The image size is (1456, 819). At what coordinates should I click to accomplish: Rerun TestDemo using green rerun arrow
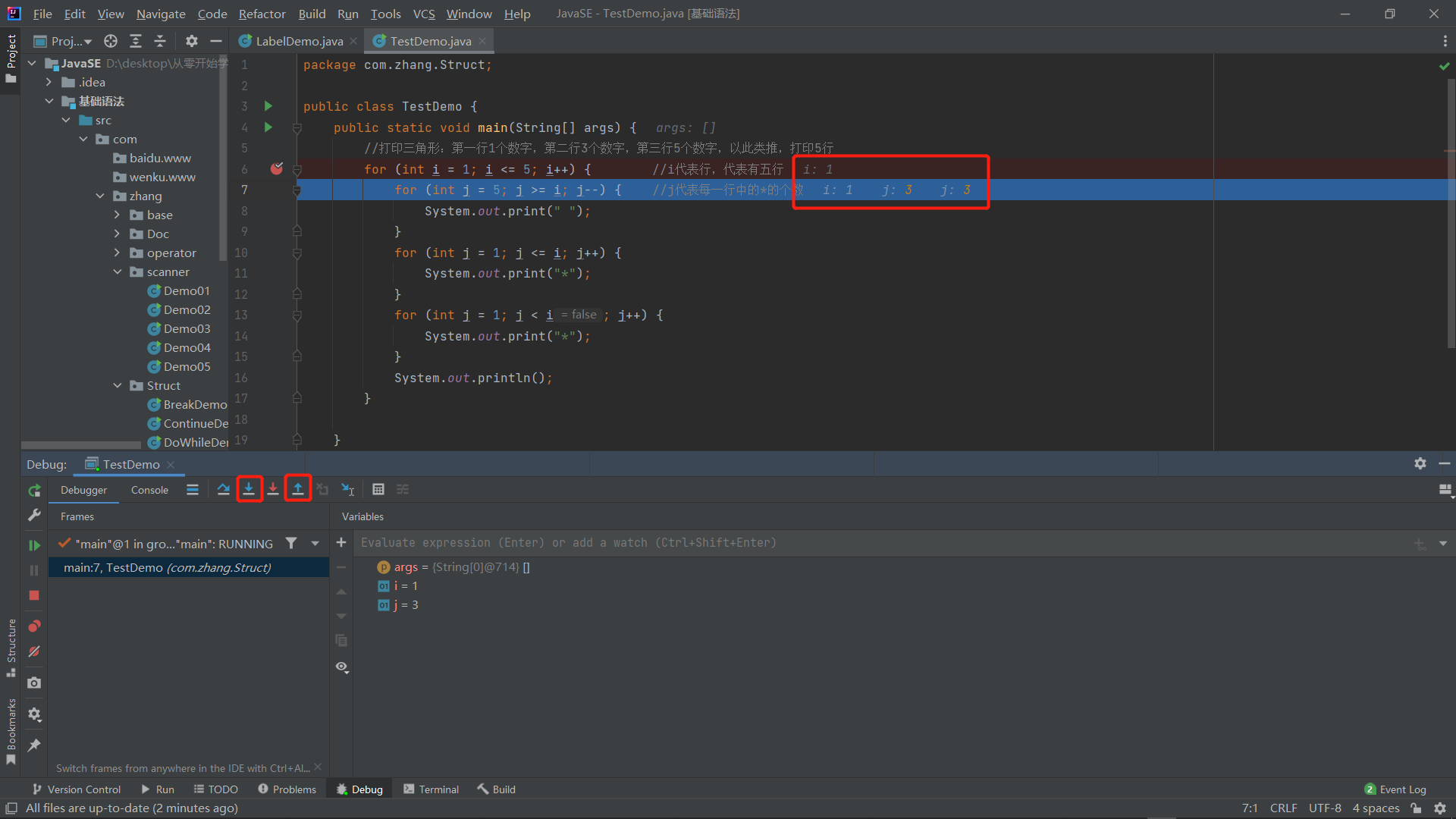34,491
